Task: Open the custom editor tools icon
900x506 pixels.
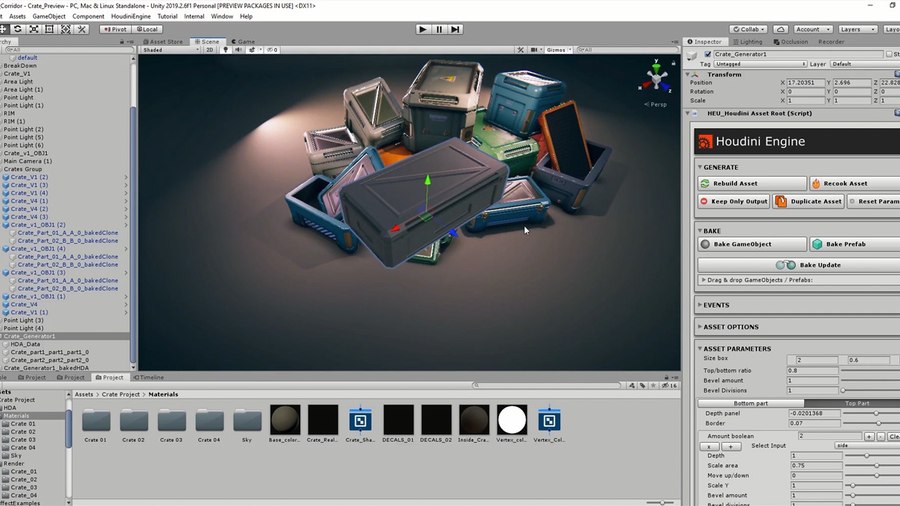Action: pyautogui.click(x=82, y=29)
